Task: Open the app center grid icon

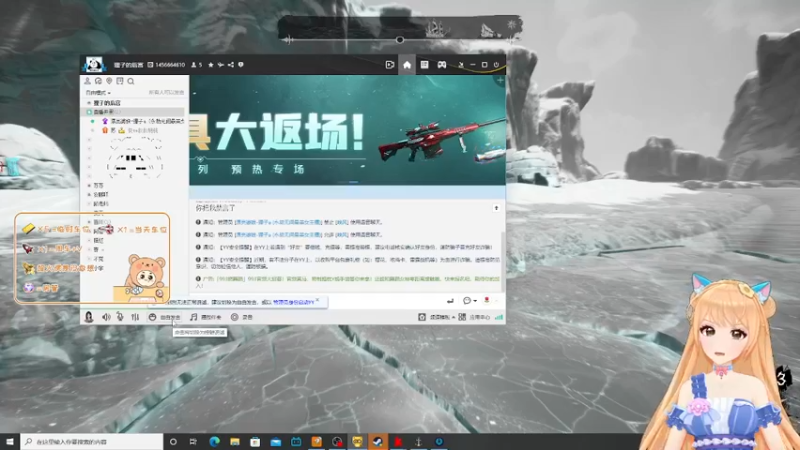Action: [462, 317]
